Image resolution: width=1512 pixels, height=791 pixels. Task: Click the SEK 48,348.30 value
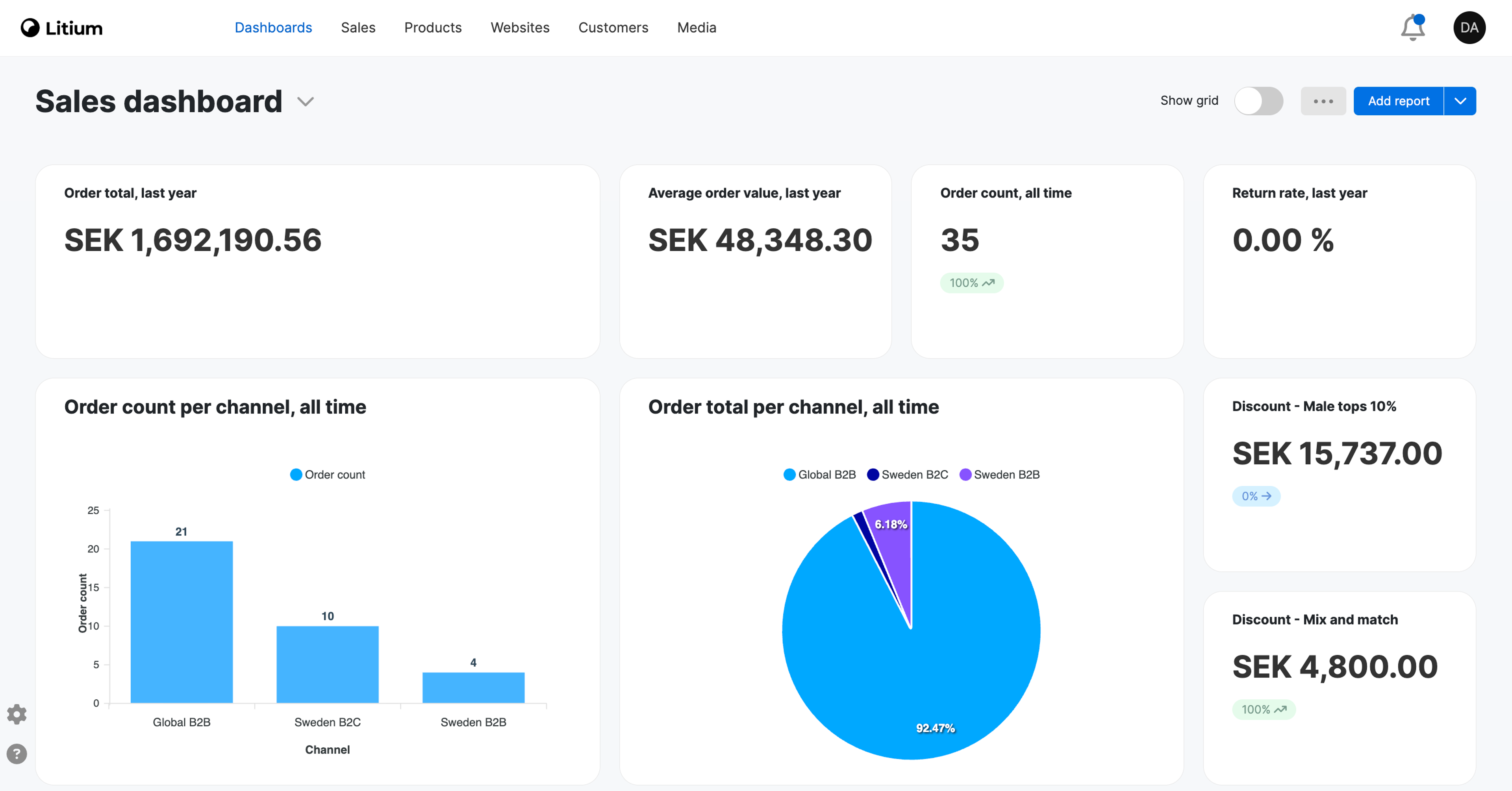pos(760,240)
